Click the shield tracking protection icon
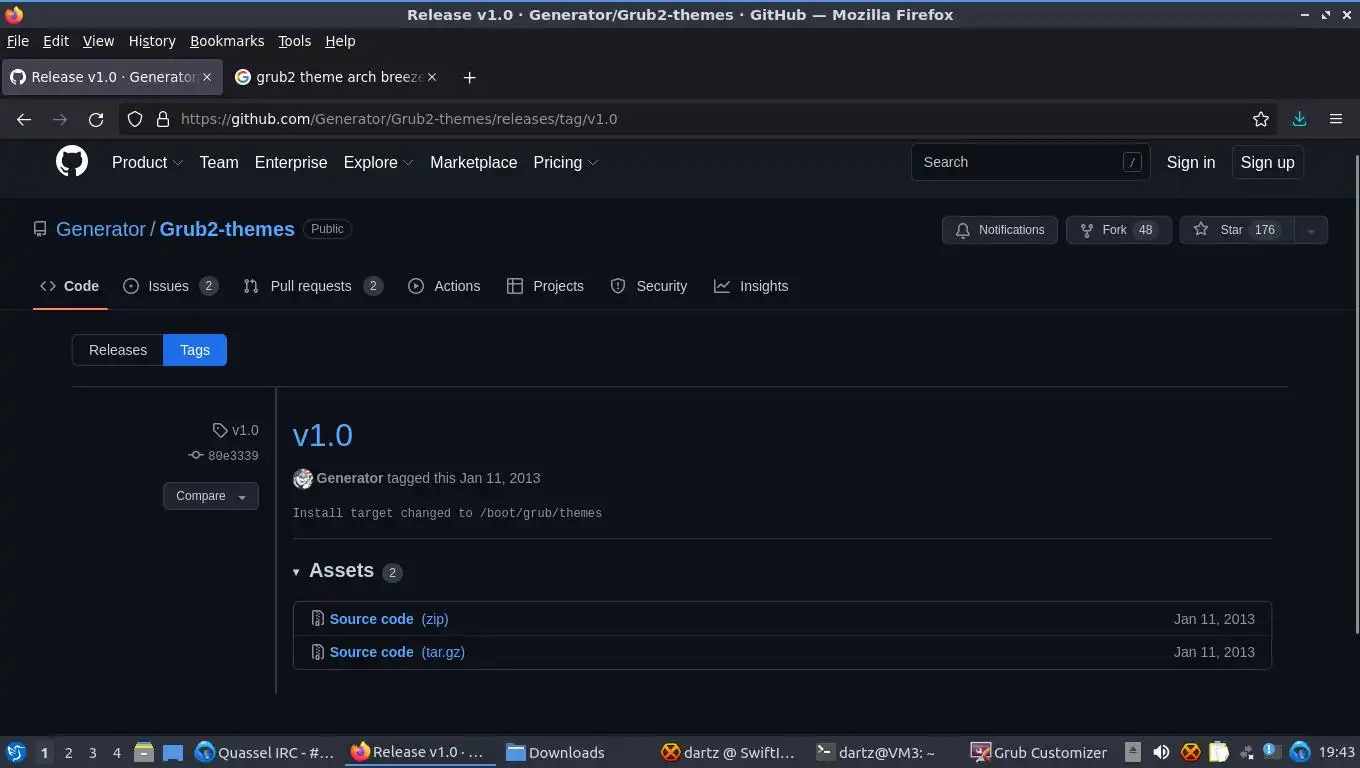 135,119
